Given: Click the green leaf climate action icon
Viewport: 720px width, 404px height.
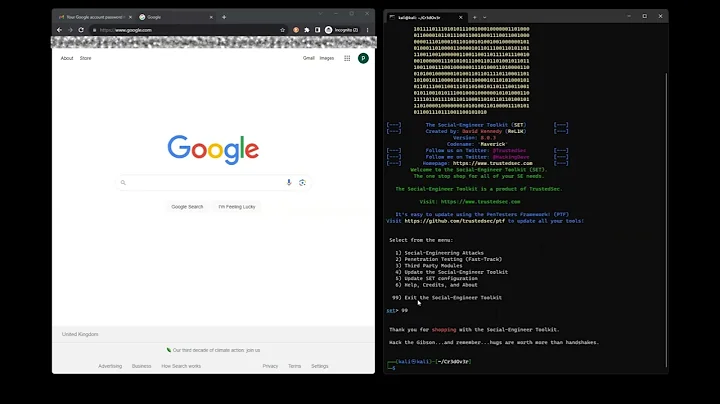Looking at the screenshot, I should tap(169, 350).
